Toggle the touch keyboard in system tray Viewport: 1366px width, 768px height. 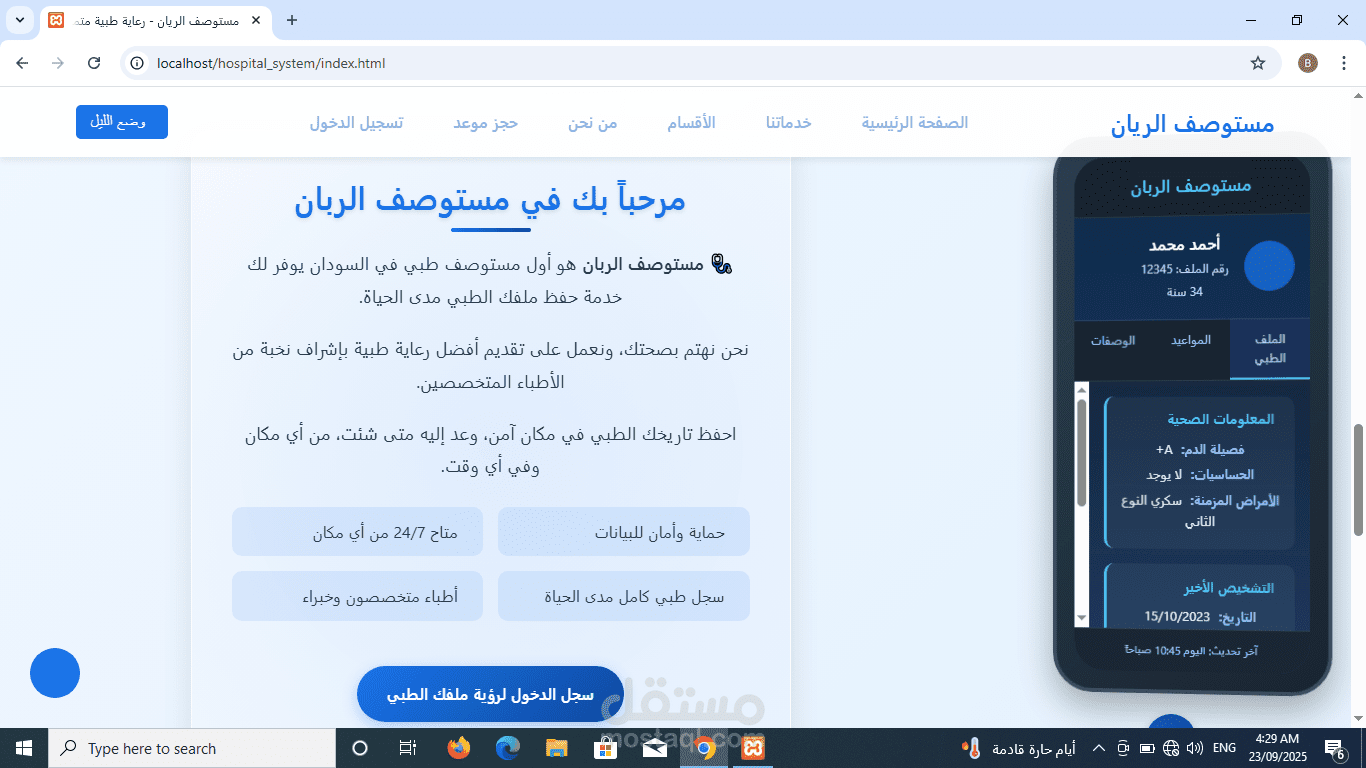click(x=1121, y=747)
